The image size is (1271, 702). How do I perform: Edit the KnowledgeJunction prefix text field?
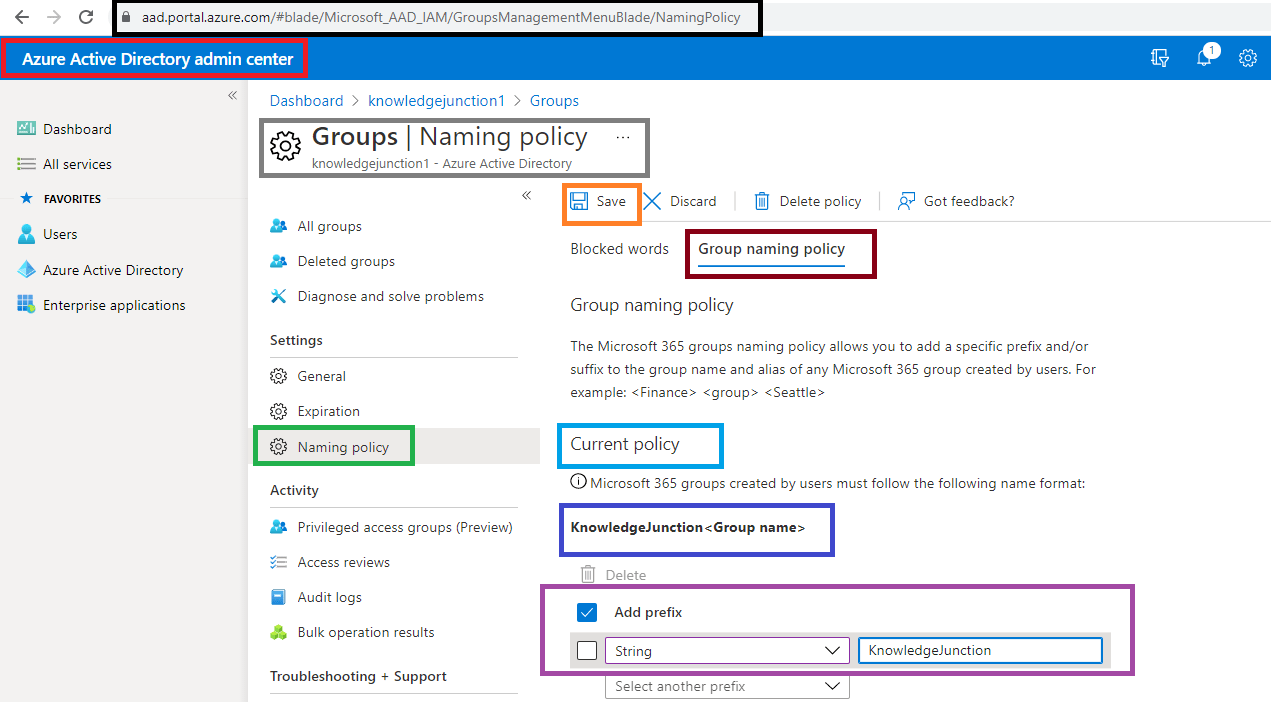pos(978,650)
